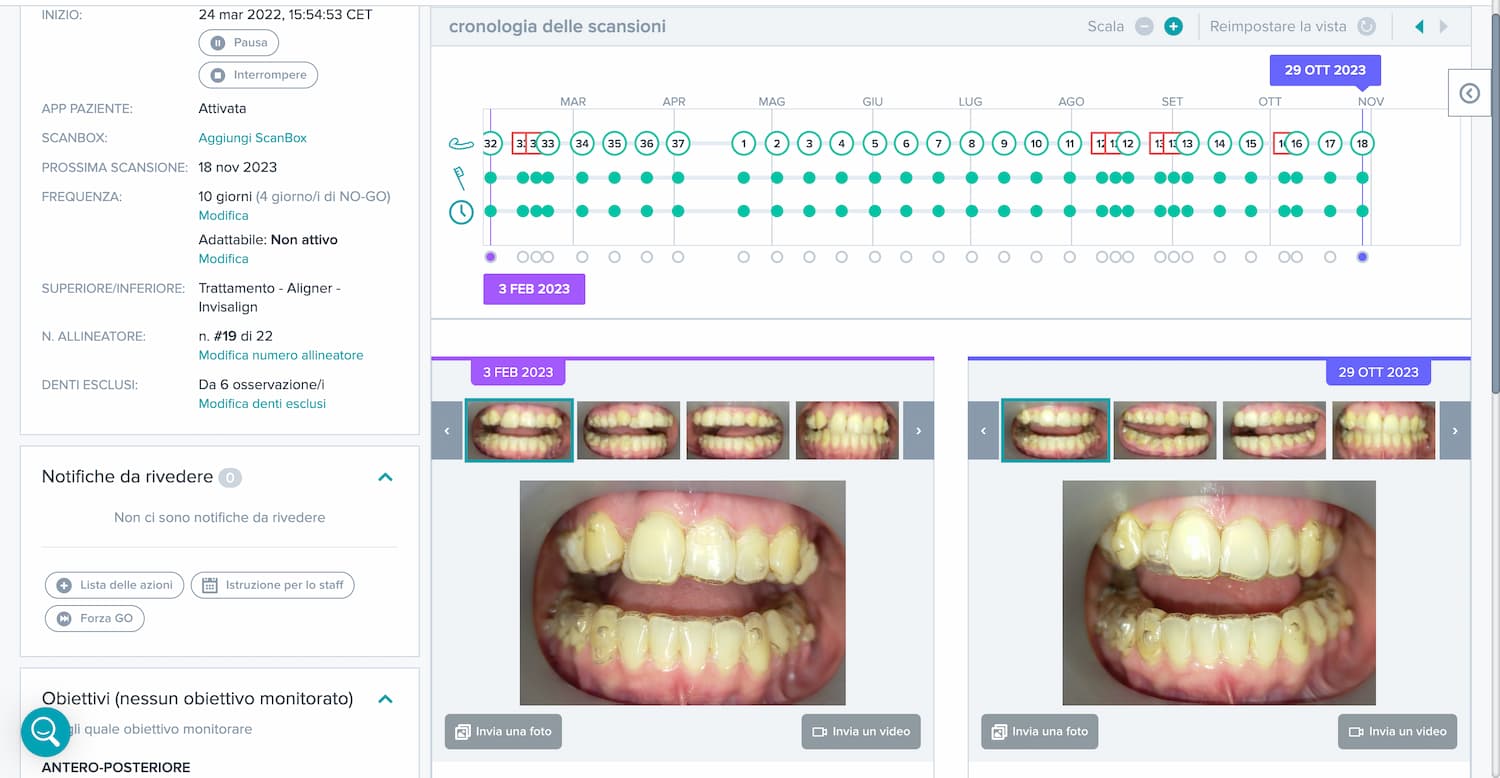Collapse the side panel arrow button
The width and height of the screenshot is (1500, 778).
(x=1469, y=93)
